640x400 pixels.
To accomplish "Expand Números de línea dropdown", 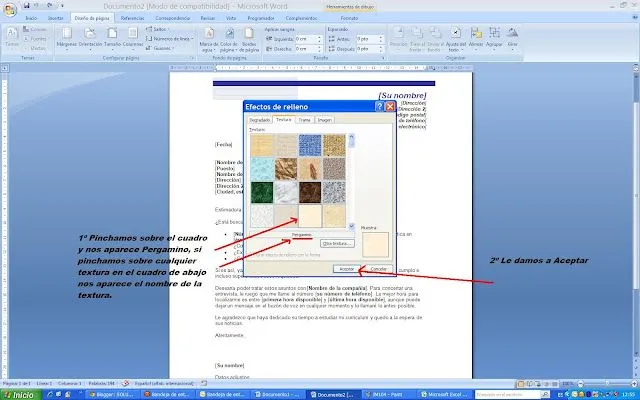I will [x=169, y=39].
